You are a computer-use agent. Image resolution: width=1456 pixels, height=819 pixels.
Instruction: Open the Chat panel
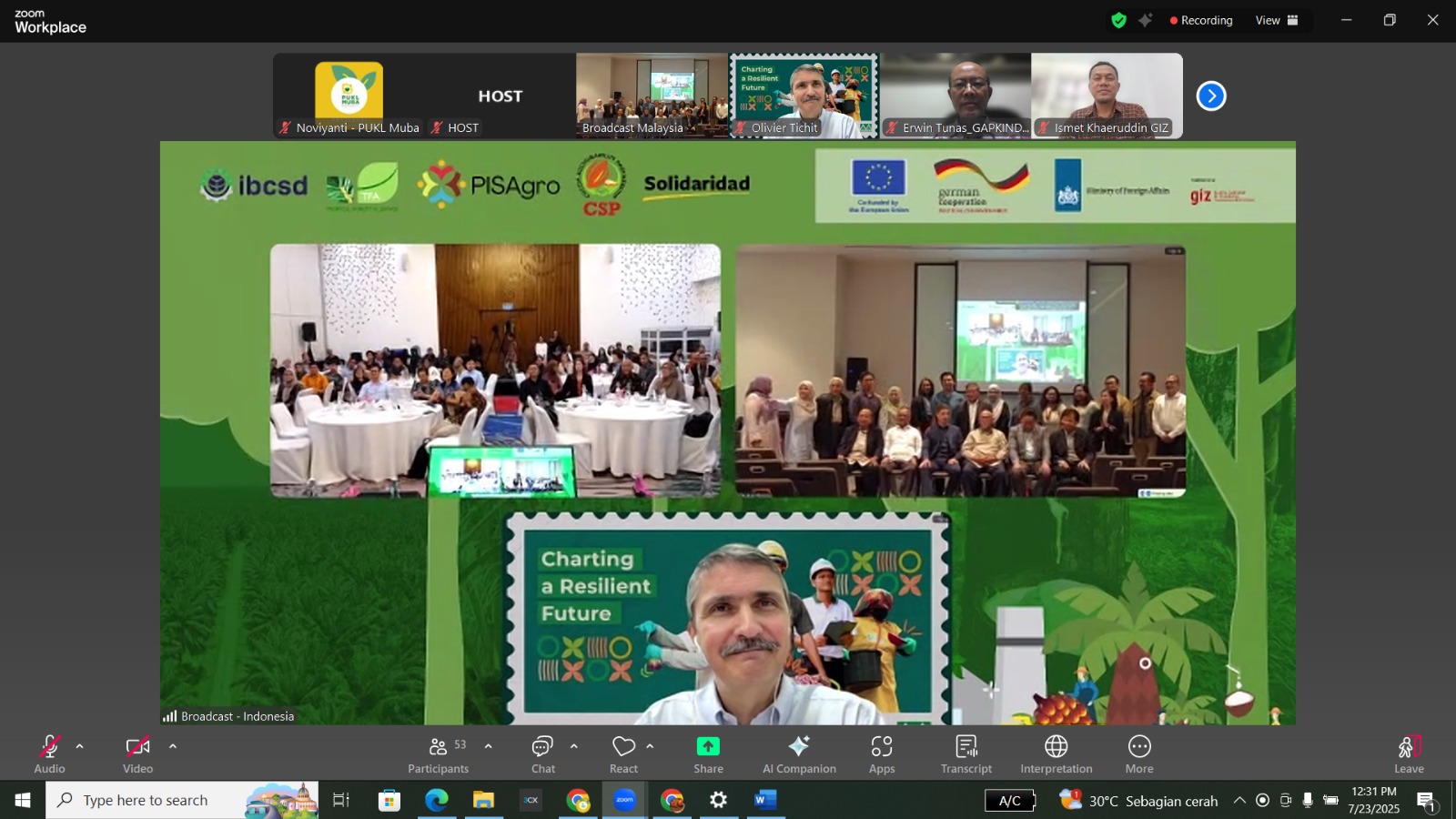[542, 754]
